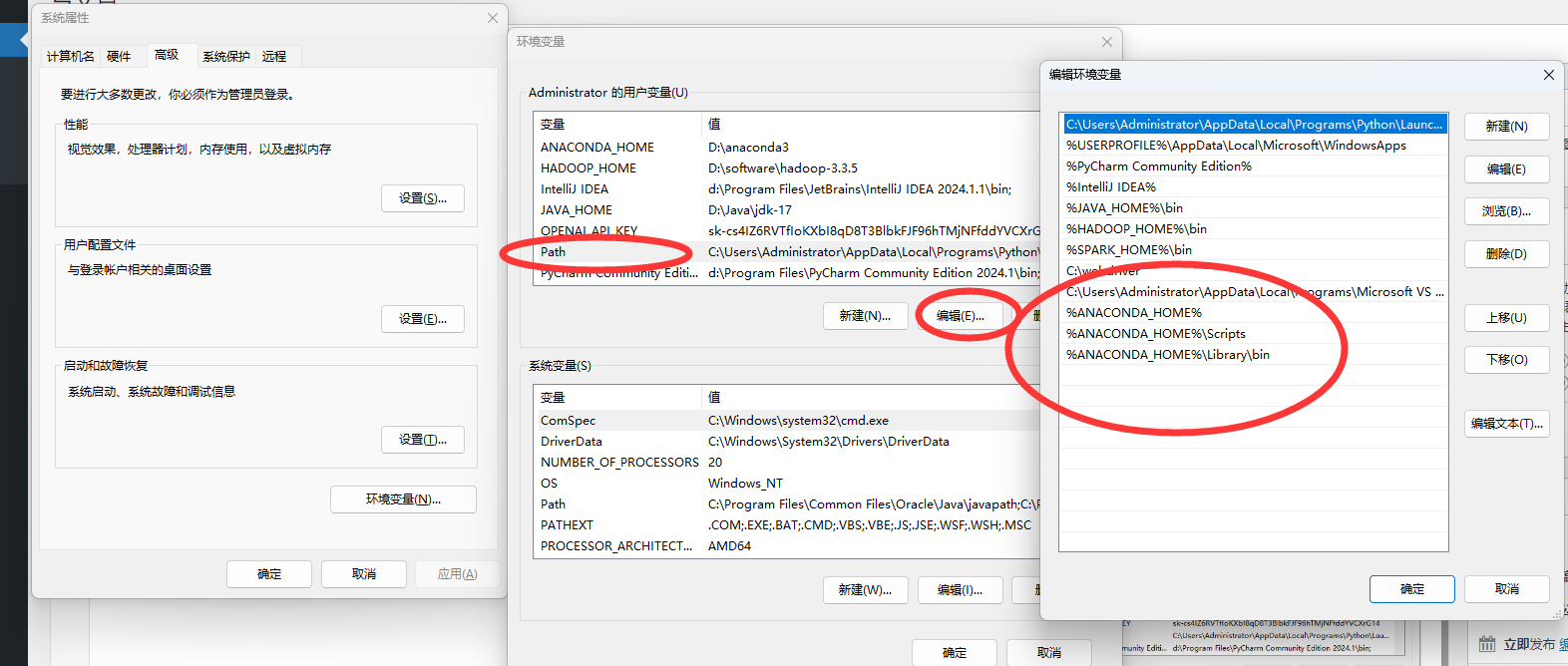Image resolution: width=1568 pixels, height=666 pixels.
Task: Select the %SPARK_HOME%\bin entry
Action: click(x=1254, y=250)
